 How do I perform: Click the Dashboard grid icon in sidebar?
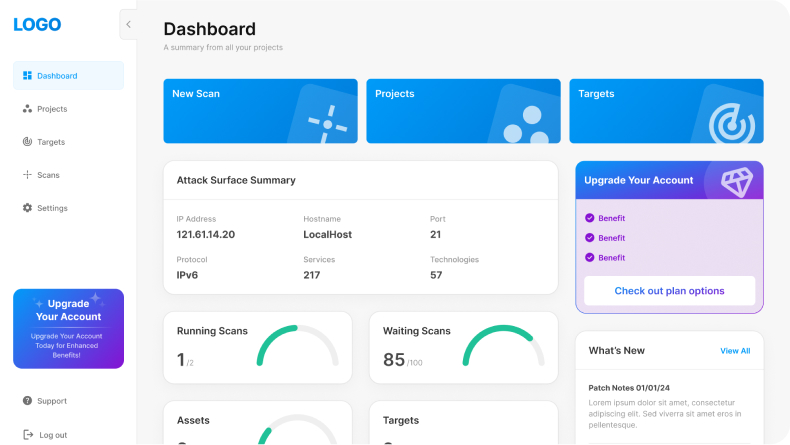(x=27, y=76)
